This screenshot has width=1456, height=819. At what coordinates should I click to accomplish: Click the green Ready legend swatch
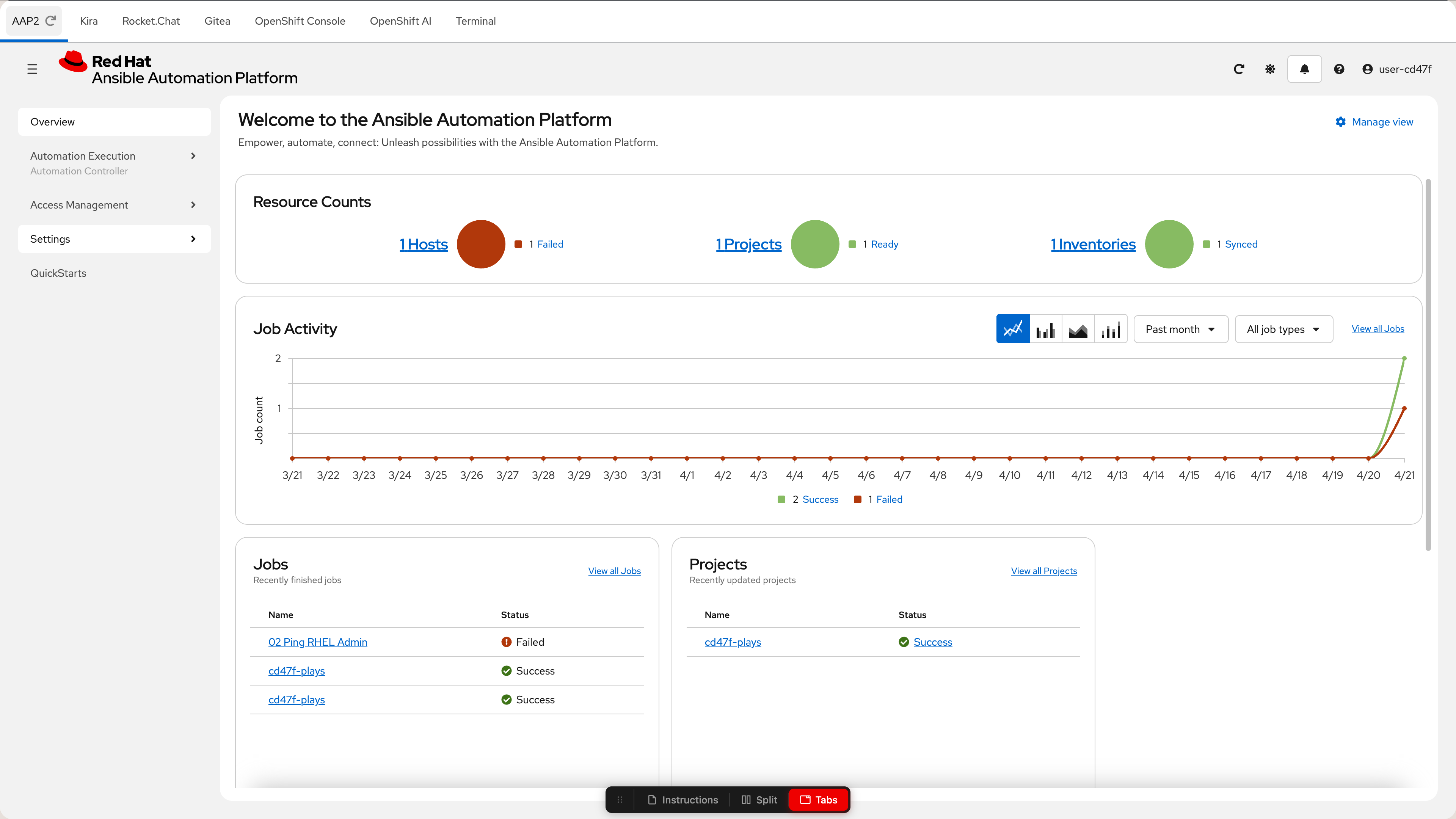pos(852,244)
